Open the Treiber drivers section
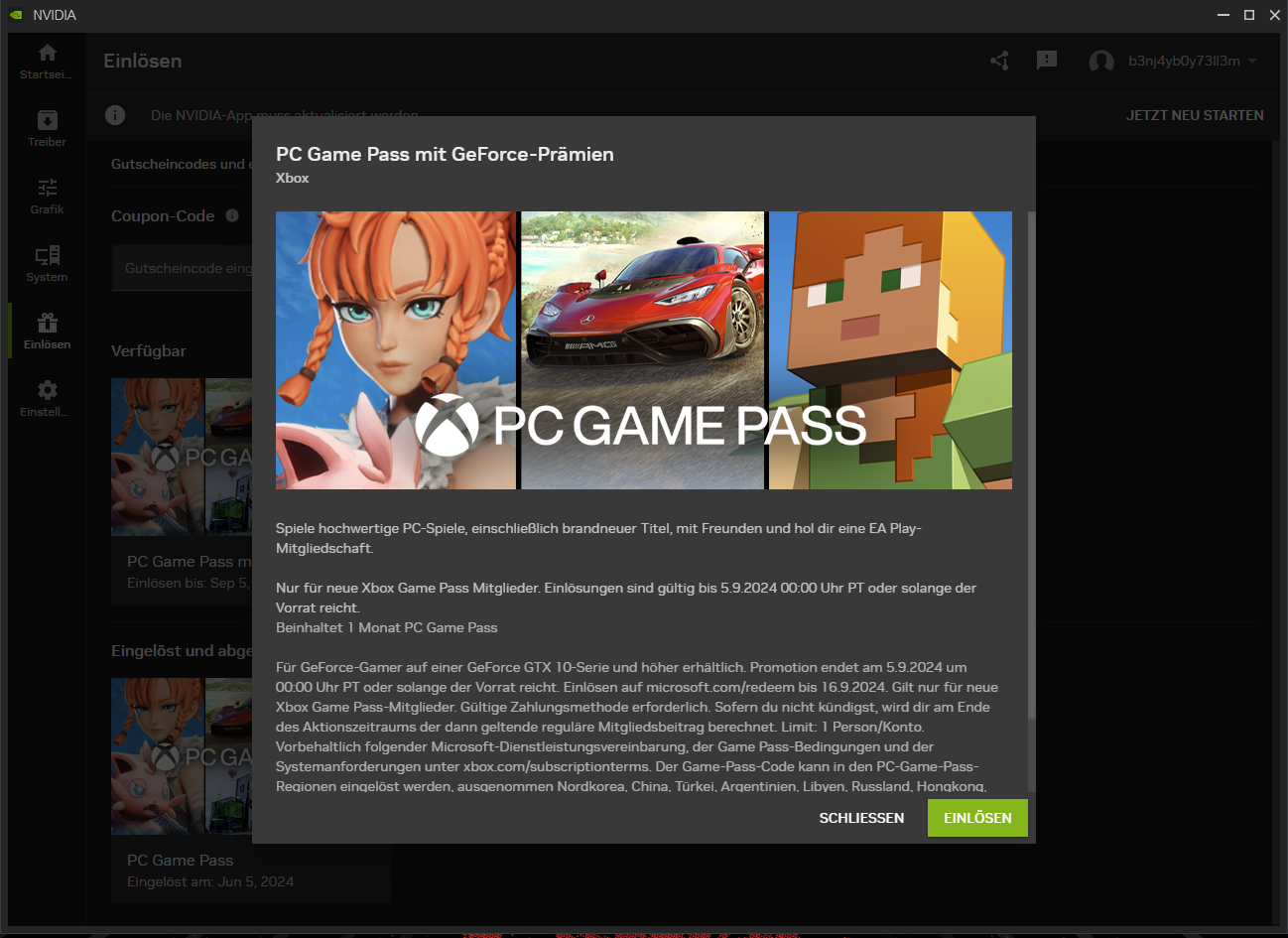Image resolution: width=1288 pixels, height=938 pixels. point(47,128)
